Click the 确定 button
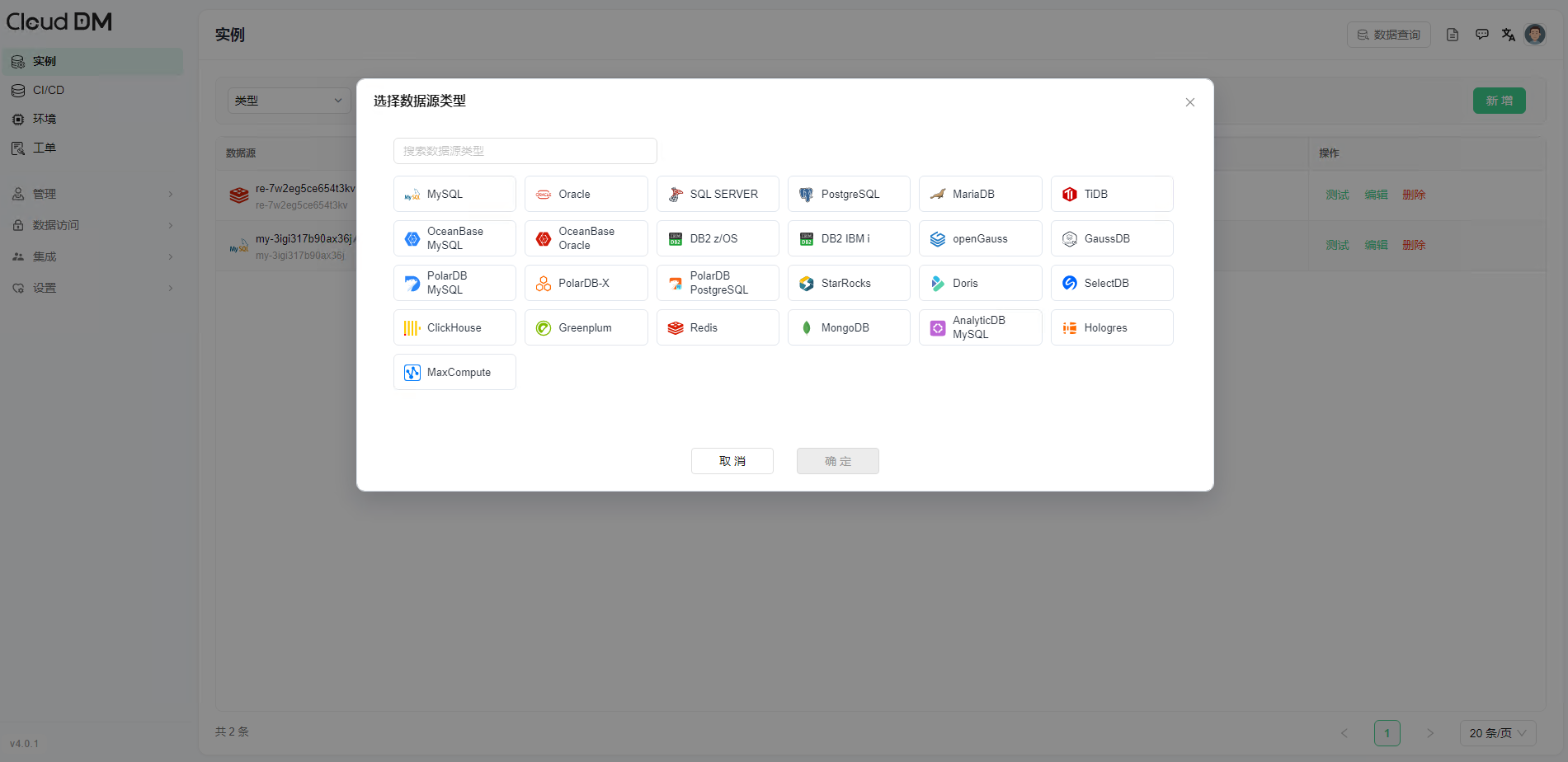The width and height of the screenshot is (1568, 762). pyautogui.click(x=838, y=461)
